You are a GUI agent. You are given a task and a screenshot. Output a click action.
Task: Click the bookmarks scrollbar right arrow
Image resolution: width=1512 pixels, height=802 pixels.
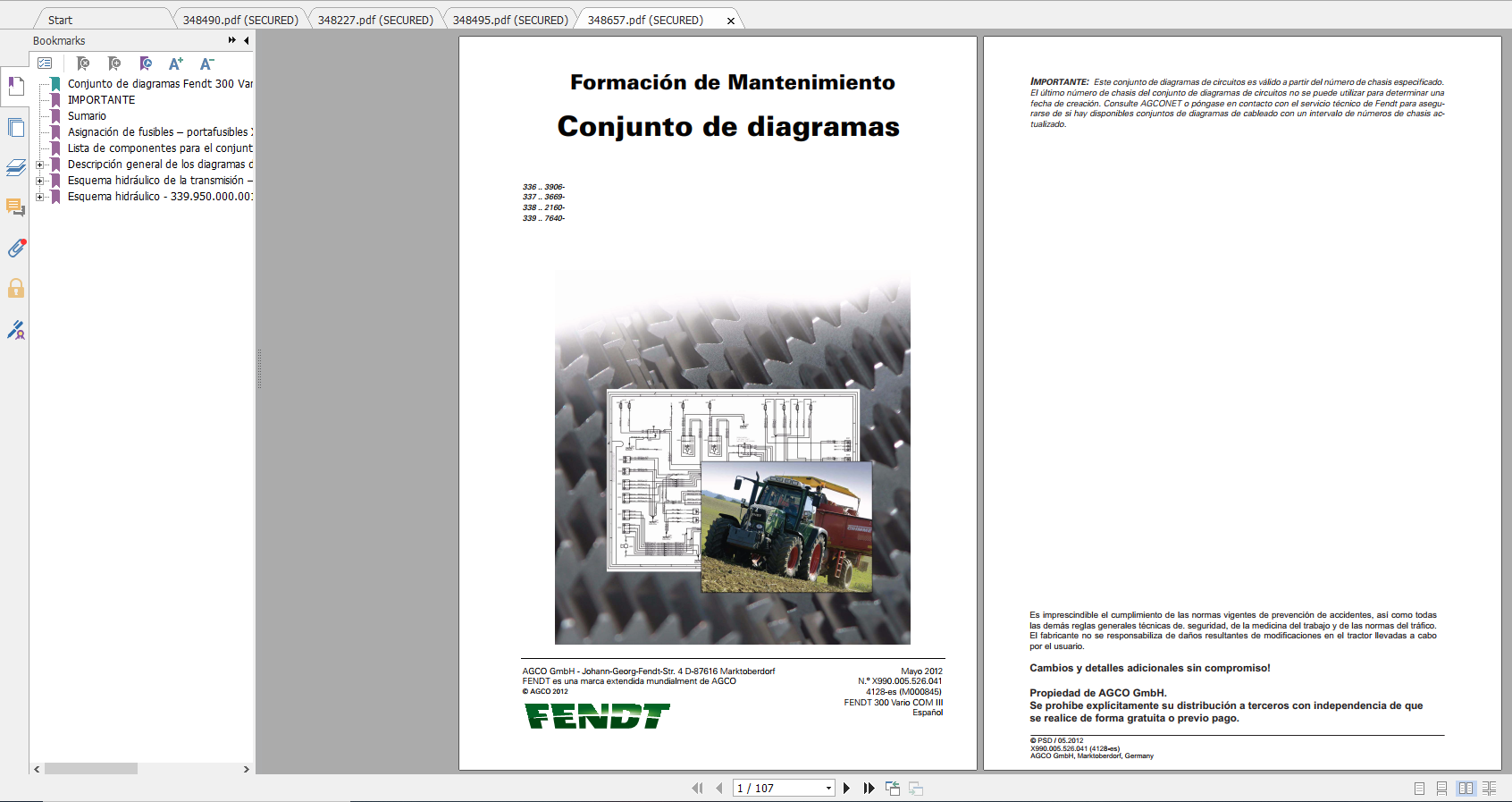coord(247,769)
